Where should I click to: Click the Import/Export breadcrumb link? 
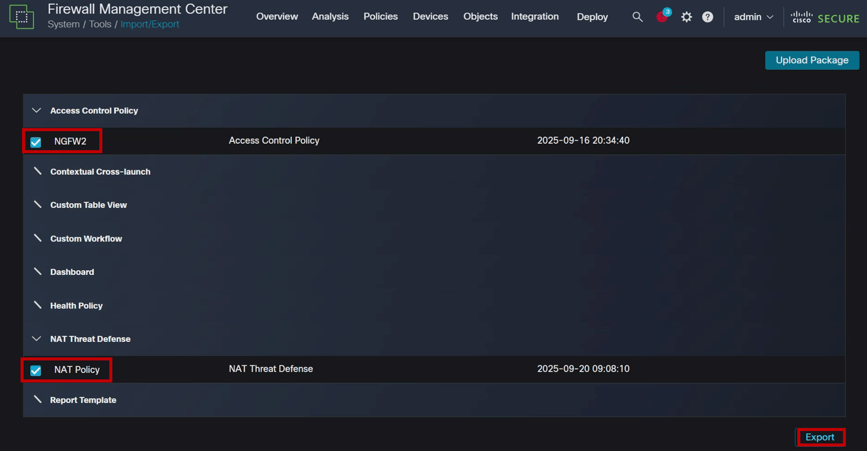[150, 24]
